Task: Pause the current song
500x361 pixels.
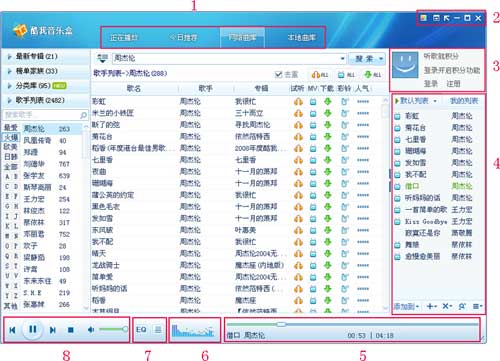Action: 33,329
